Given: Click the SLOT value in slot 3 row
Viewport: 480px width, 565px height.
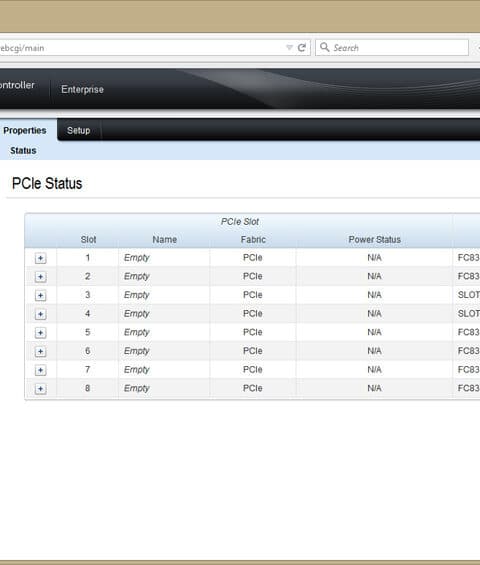Looking at the screenshot, I should 468,295.
